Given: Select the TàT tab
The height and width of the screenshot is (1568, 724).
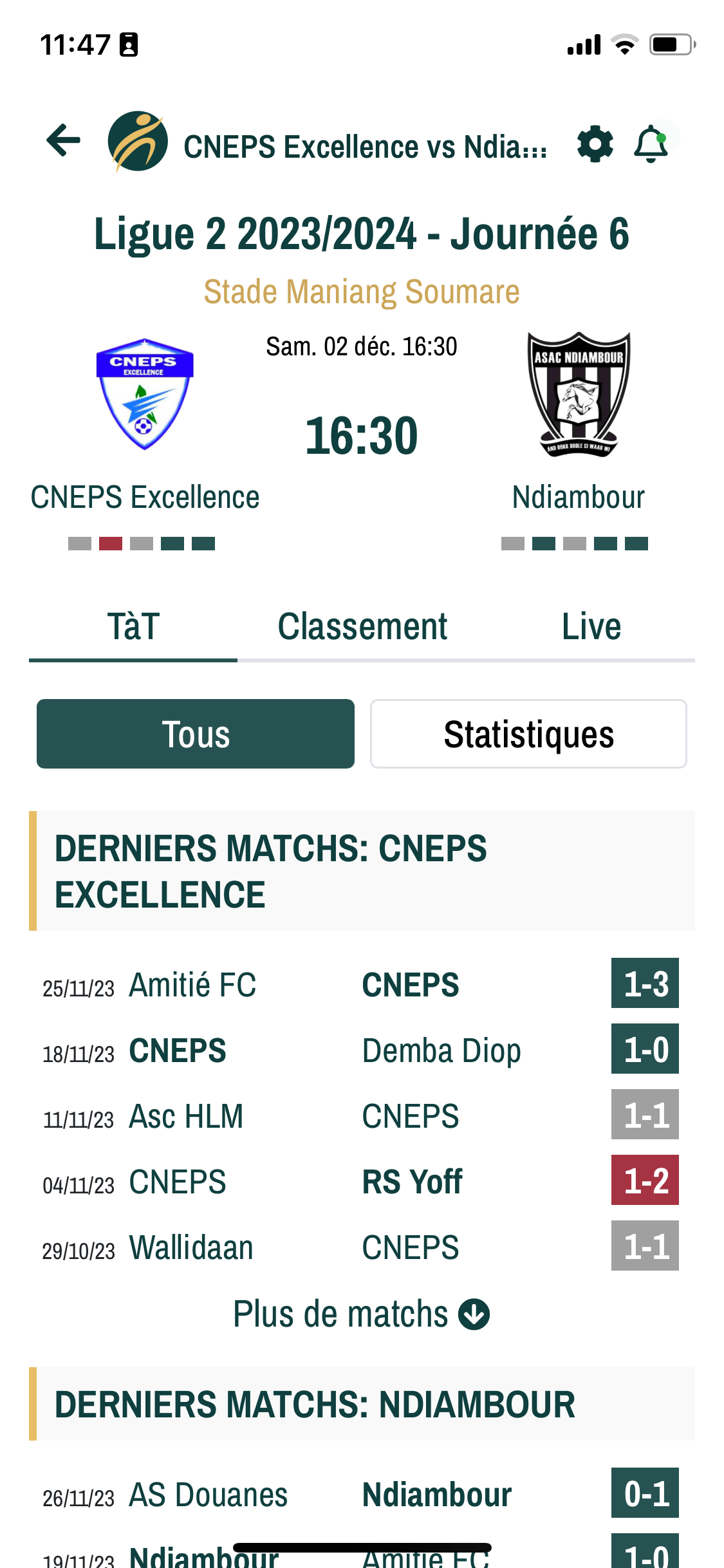Looking at the screenshot, I should point(133,626).
